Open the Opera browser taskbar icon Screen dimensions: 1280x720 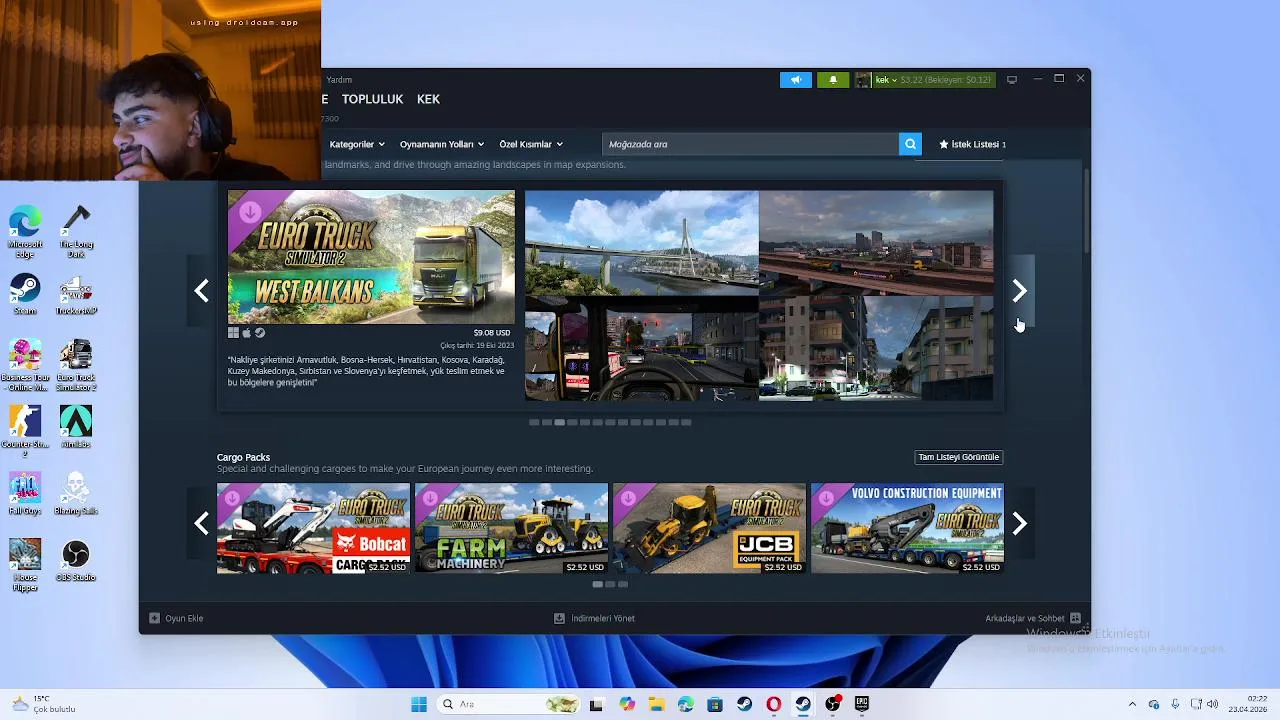pyautogui.click(x=774, y=704)
